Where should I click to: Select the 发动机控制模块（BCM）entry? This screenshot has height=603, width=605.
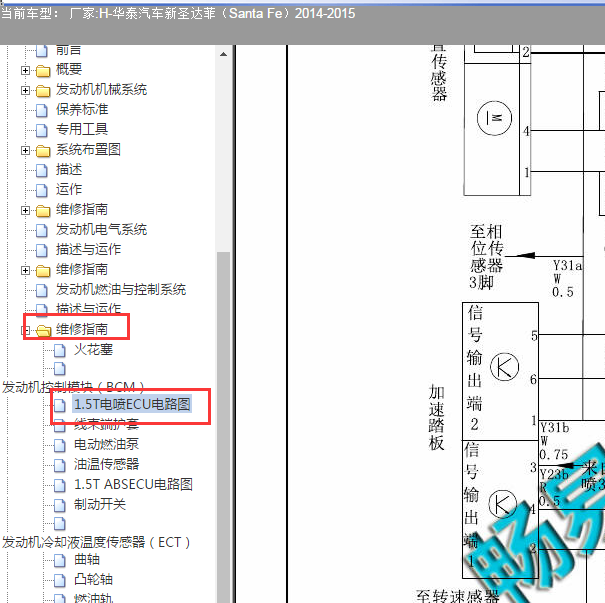point(73,387)
